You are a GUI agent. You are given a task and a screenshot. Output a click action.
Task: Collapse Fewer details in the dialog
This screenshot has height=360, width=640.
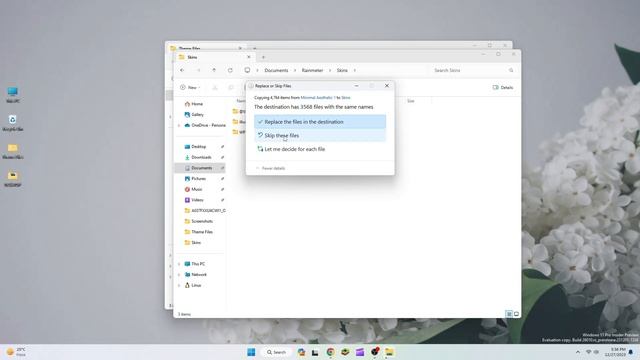click(x=270, y=168)
